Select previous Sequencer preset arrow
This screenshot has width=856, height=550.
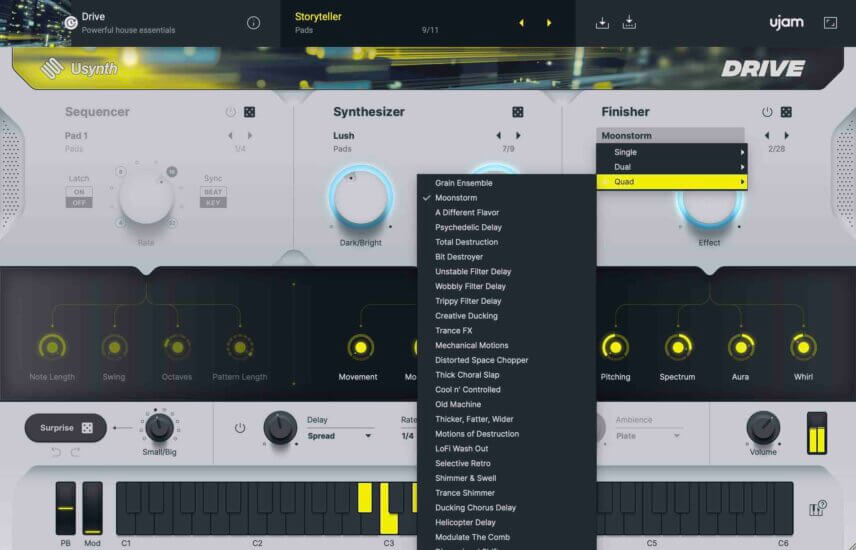coord(230,135)
